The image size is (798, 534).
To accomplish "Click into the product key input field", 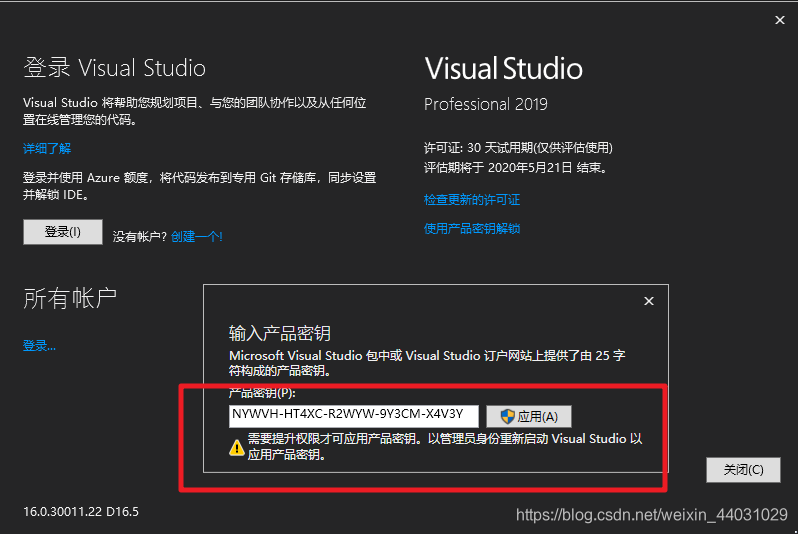I will click(354, 416).
